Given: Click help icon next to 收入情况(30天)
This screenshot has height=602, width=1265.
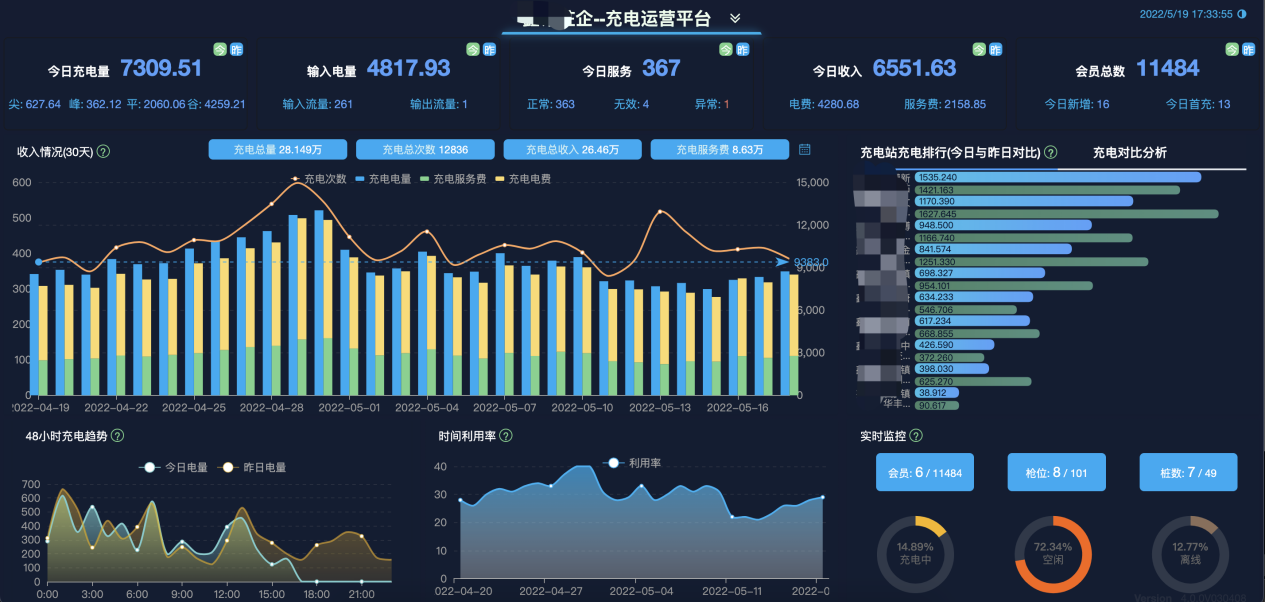Looking at the screenshot, I should coord(103,152).
